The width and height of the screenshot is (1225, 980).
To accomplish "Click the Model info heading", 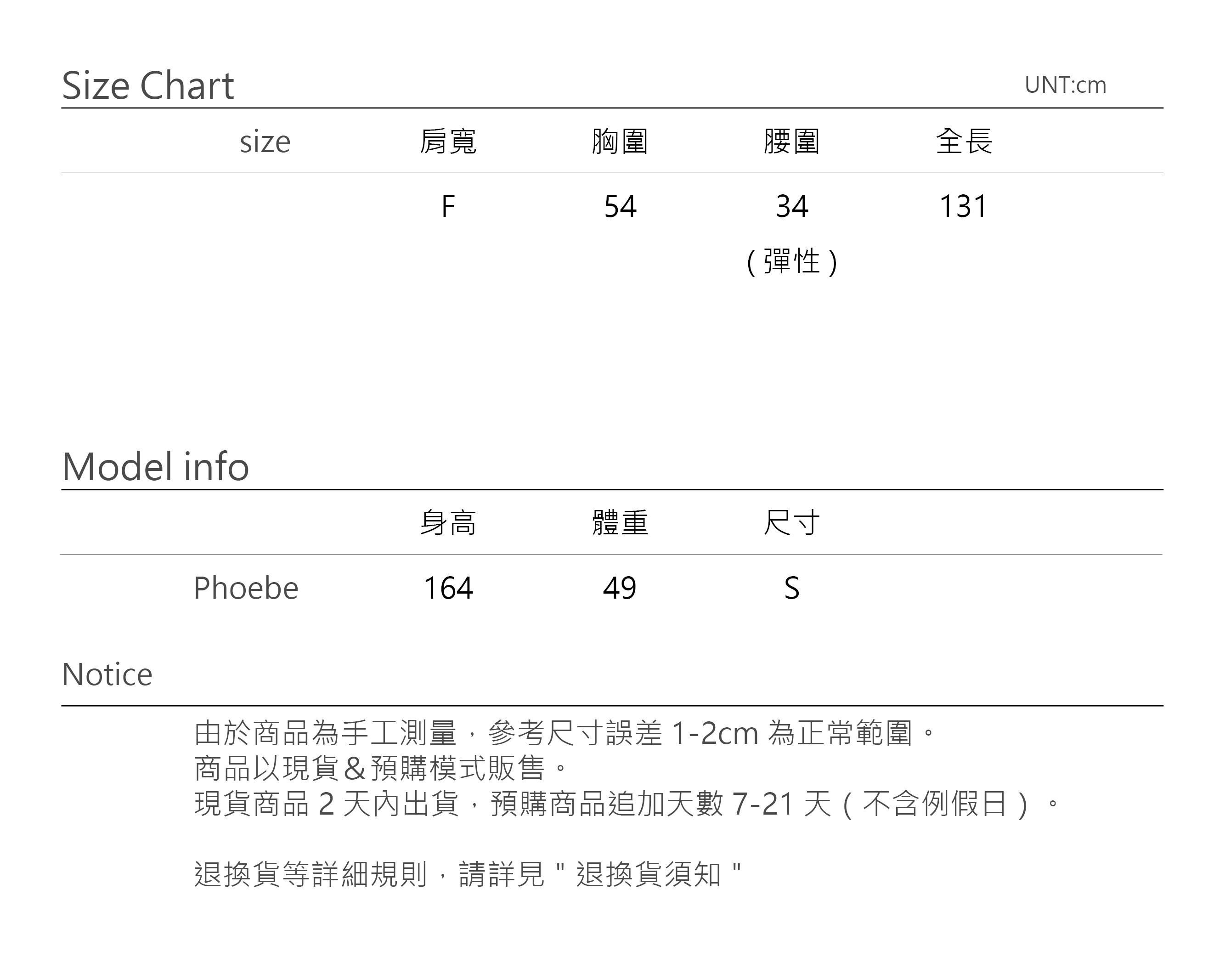I will 155,467.
